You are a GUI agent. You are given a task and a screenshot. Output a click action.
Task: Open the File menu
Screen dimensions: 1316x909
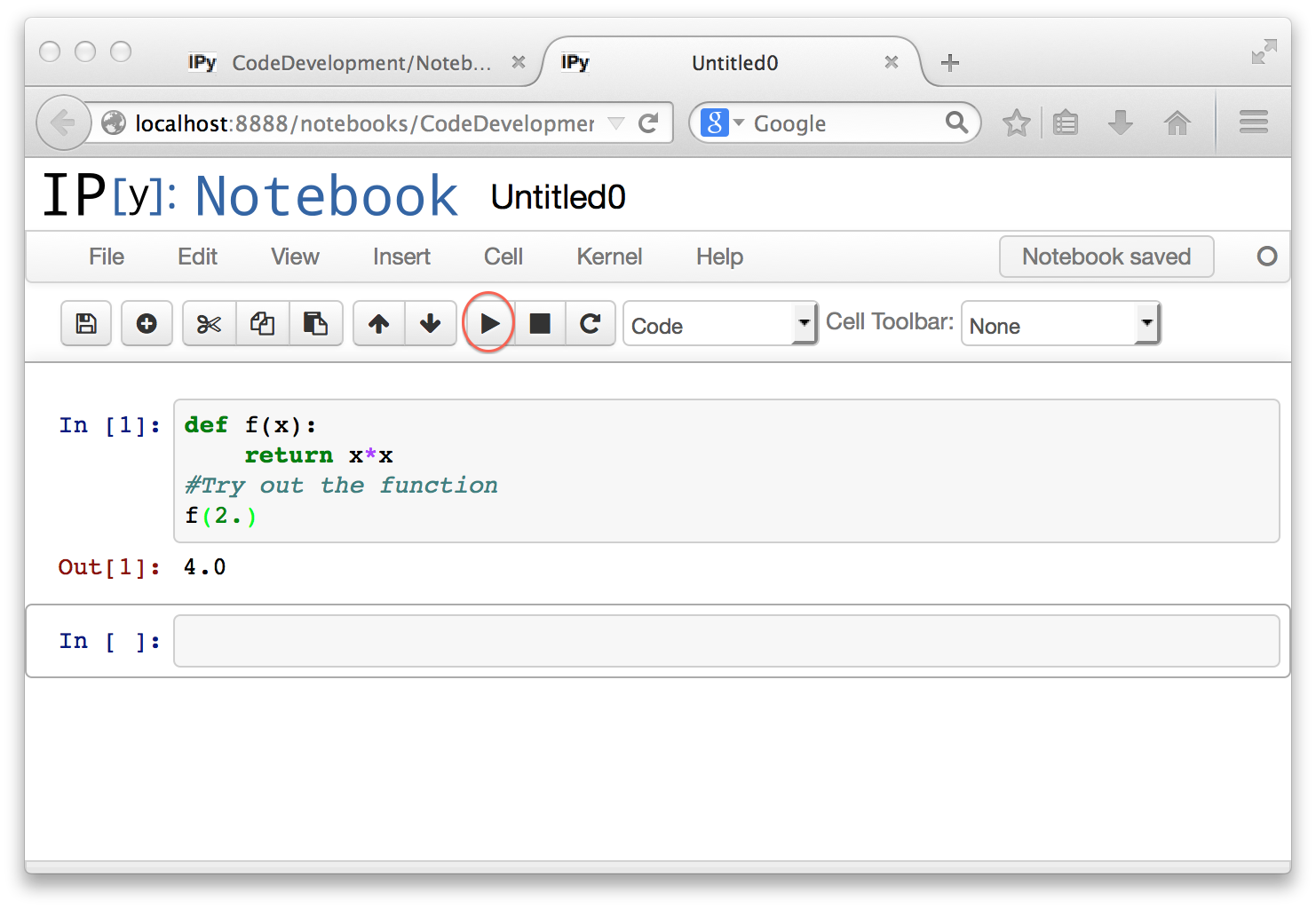[107, 257]
